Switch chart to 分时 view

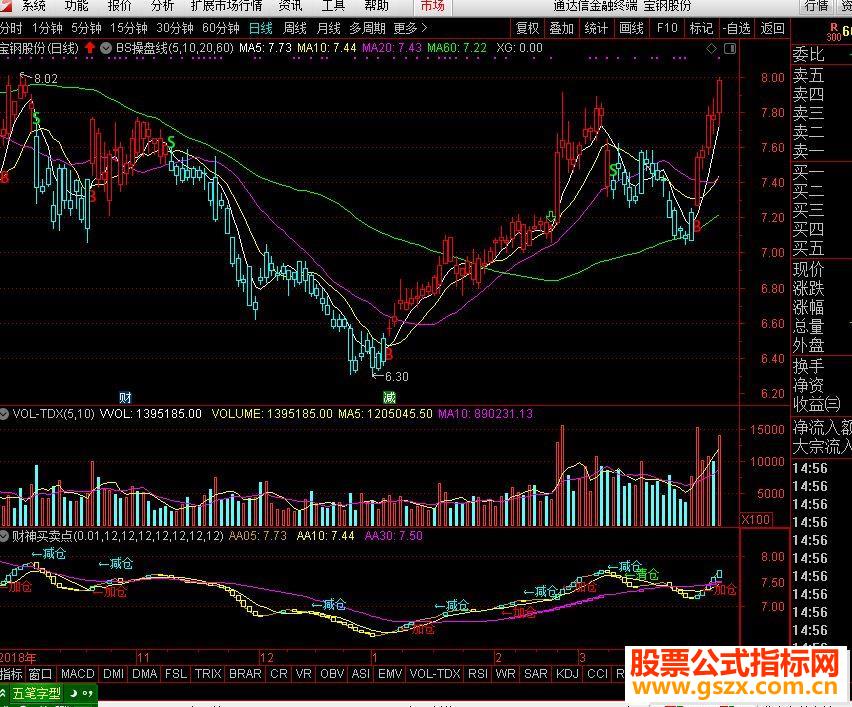click(11, 28)
